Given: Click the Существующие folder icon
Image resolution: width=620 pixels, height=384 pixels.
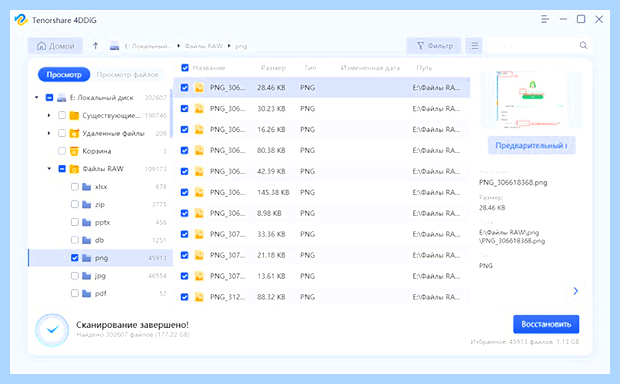Looking at the screenshot, I should coord(74,115).
